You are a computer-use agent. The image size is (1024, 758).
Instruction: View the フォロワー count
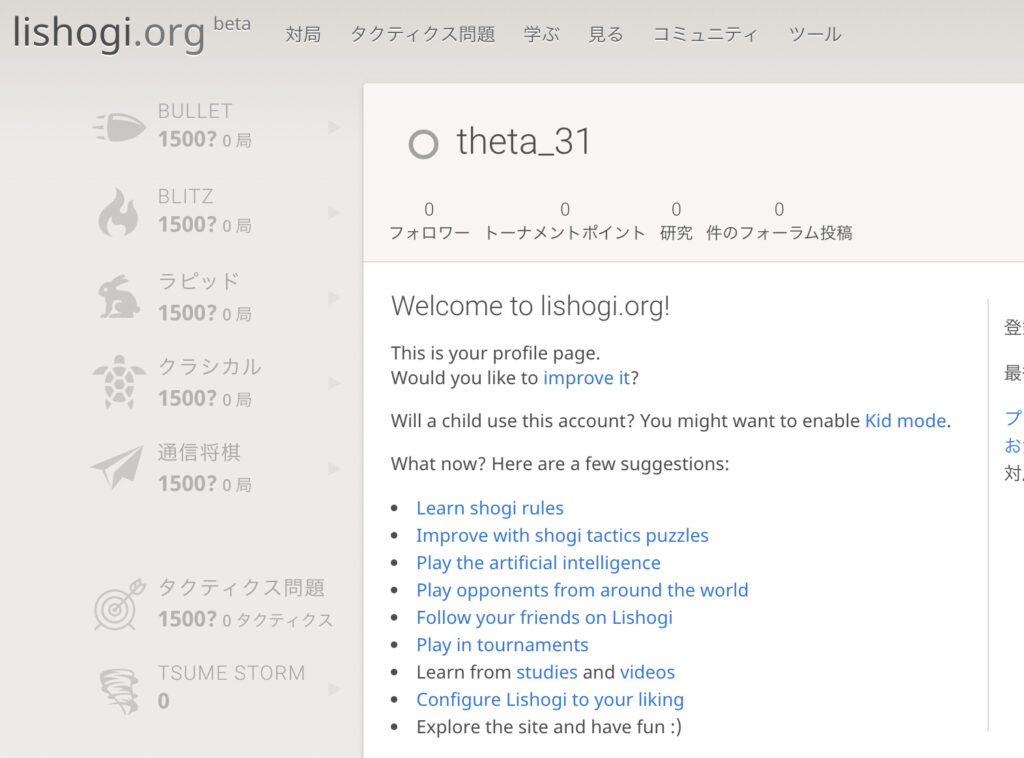pyautogui.click(x=429, y=221)
